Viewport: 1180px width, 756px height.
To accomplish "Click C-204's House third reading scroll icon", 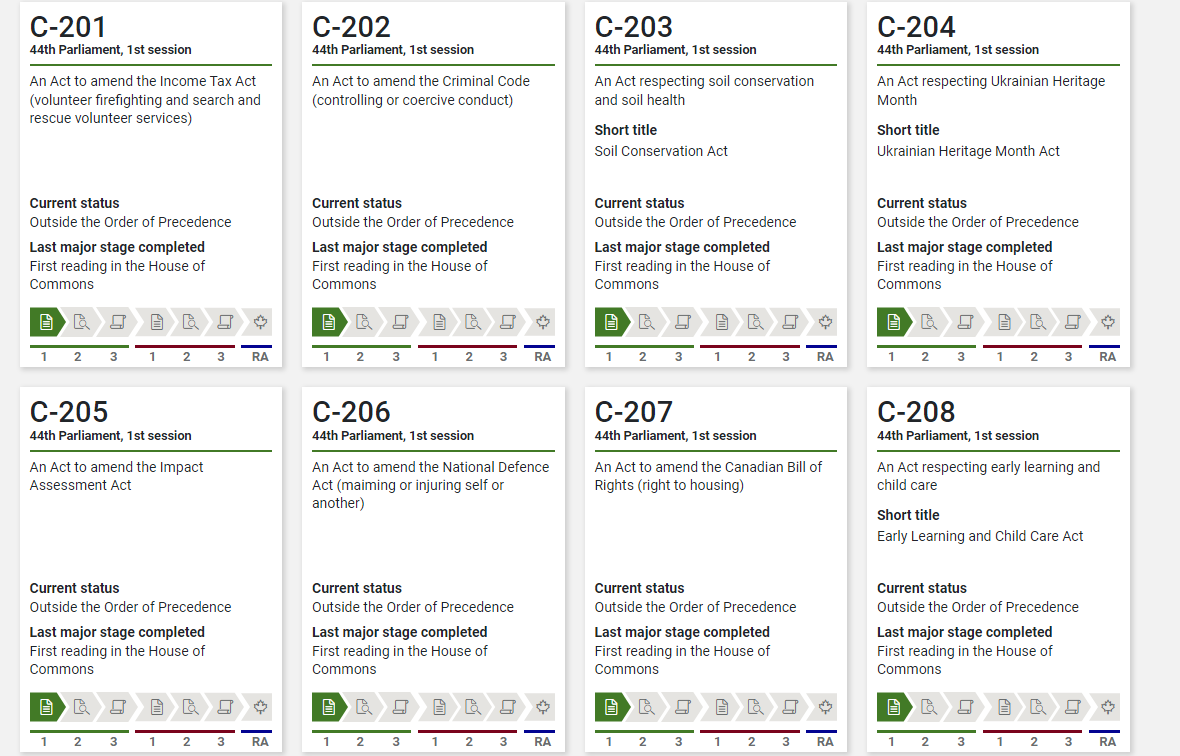I will point(966,322).
